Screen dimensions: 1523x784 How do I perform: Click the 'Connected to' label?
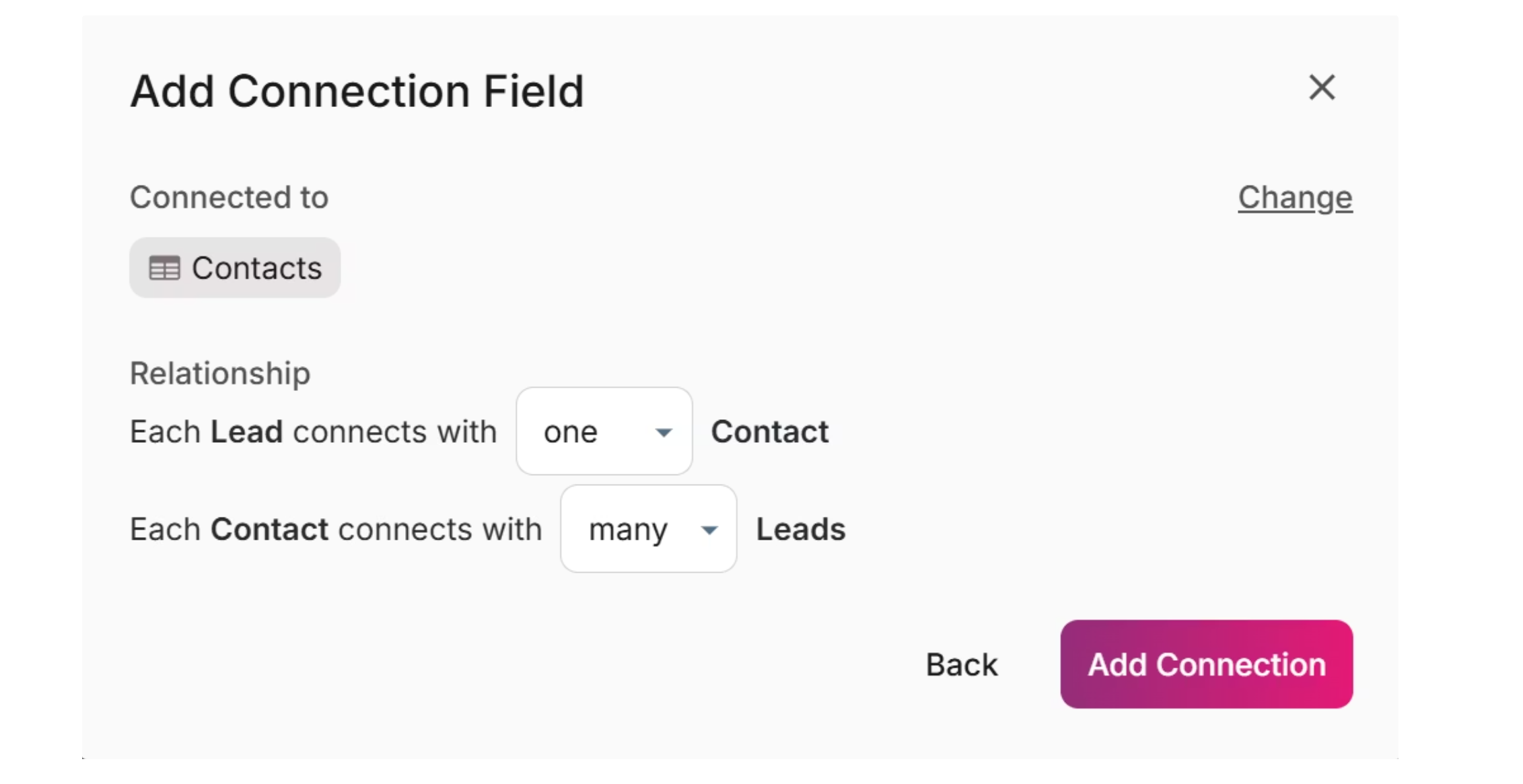click(229, 198)
